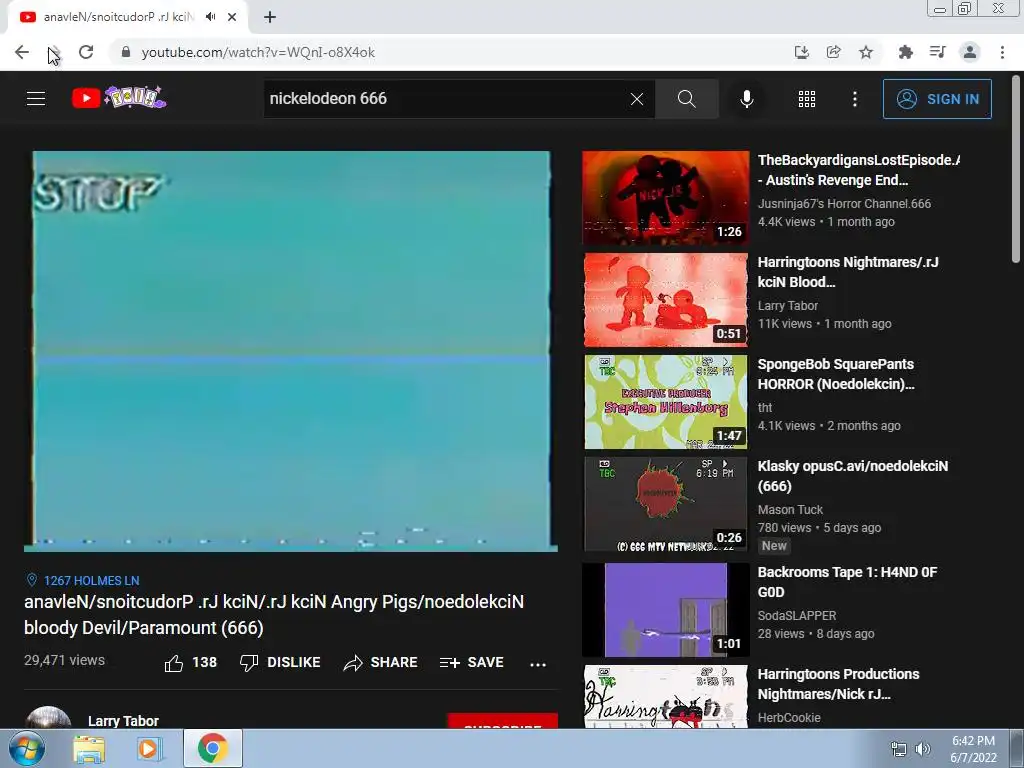The height and width of the screenshot is (768, 1024).
Task: Click the video player showing STOP screen
Action: (291, 351)
